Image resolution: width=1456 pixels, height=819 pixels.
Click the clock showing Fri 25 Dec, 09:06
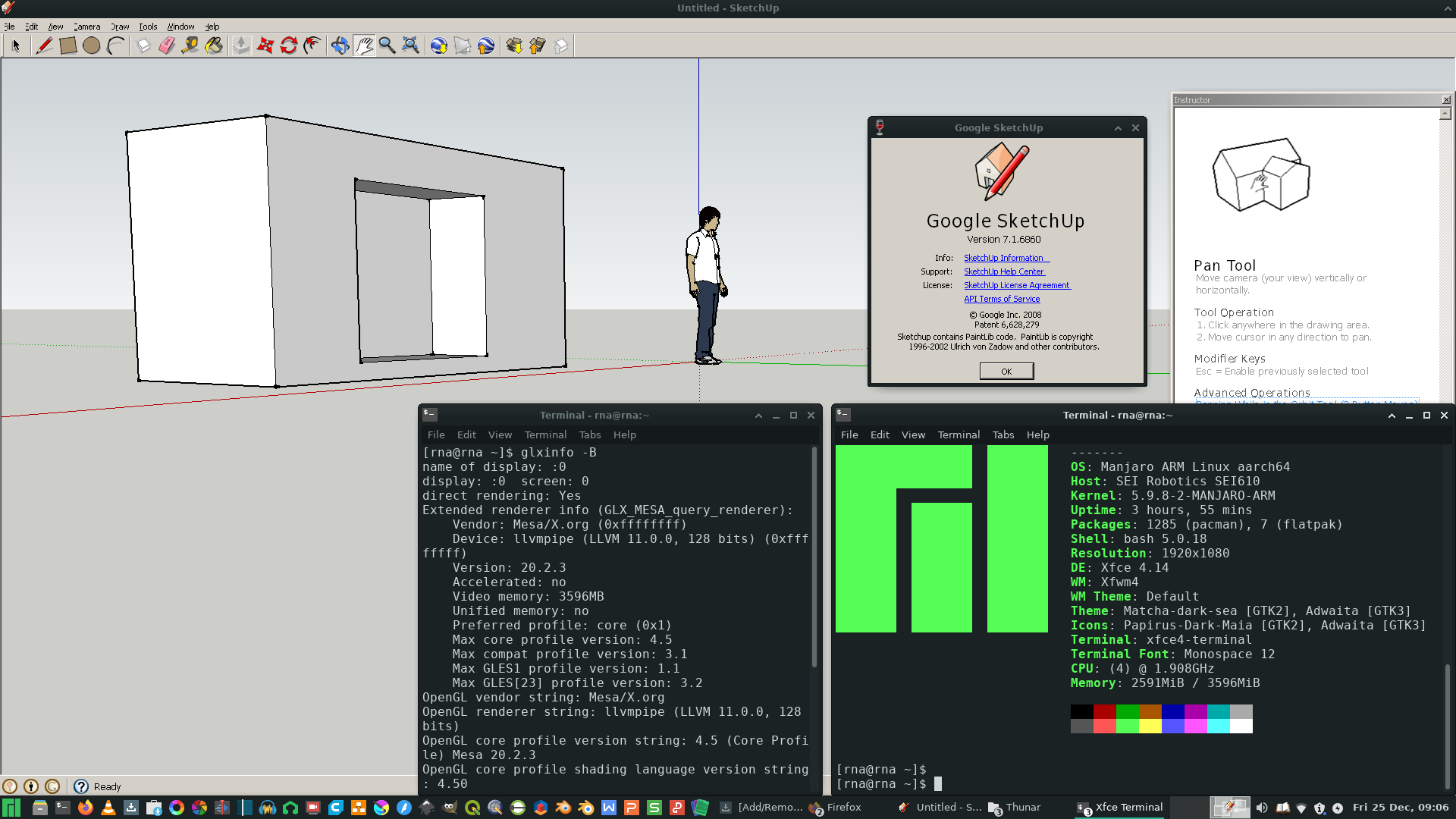click(x=1400, y=808)
